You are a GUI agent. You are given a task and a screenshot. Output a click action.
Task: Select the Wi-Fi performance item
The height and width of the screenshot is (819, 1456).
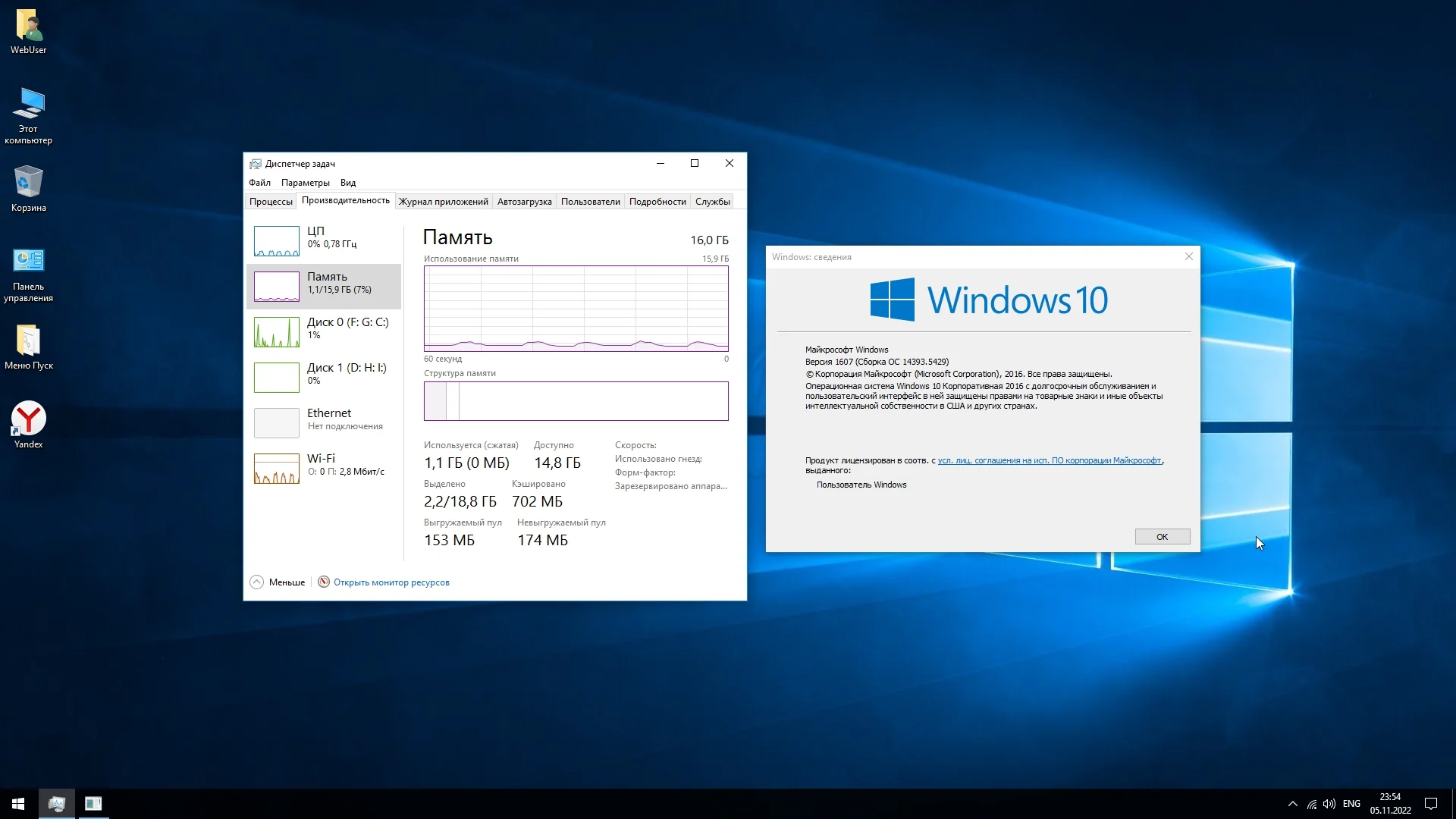324,468
